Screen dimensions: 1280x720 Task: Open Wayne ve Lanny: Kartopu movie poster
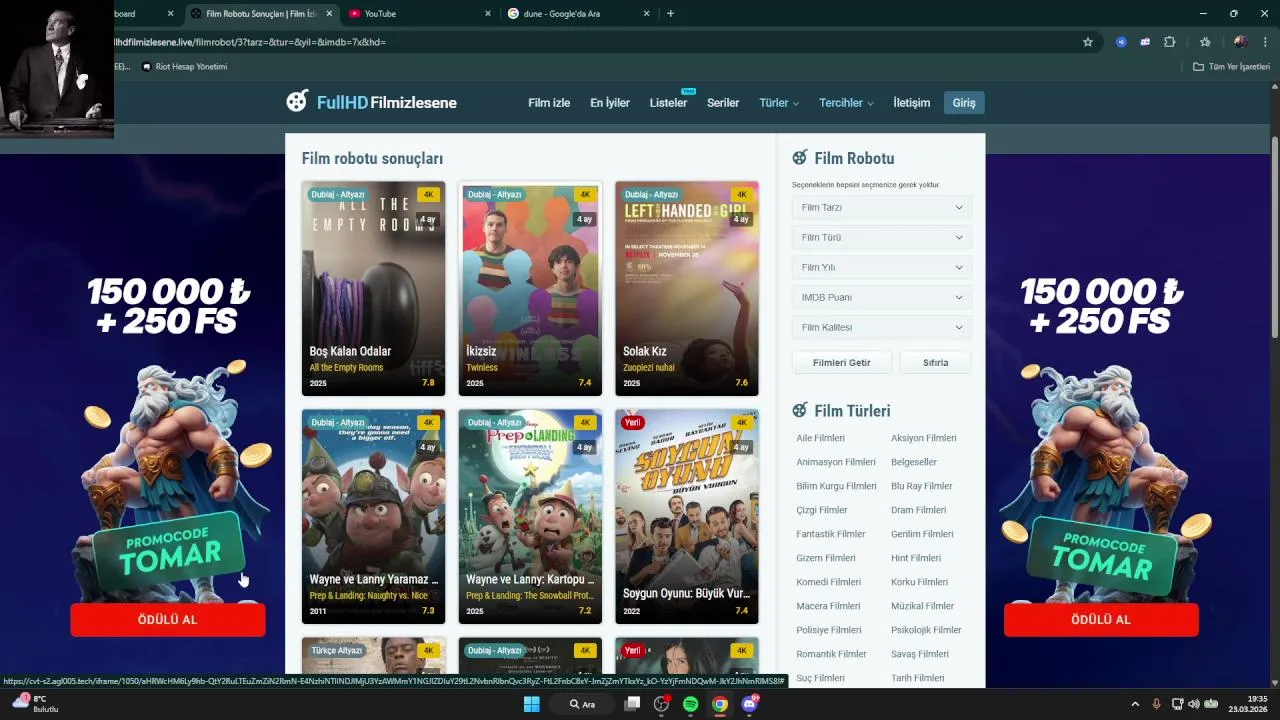coord(530,517)
